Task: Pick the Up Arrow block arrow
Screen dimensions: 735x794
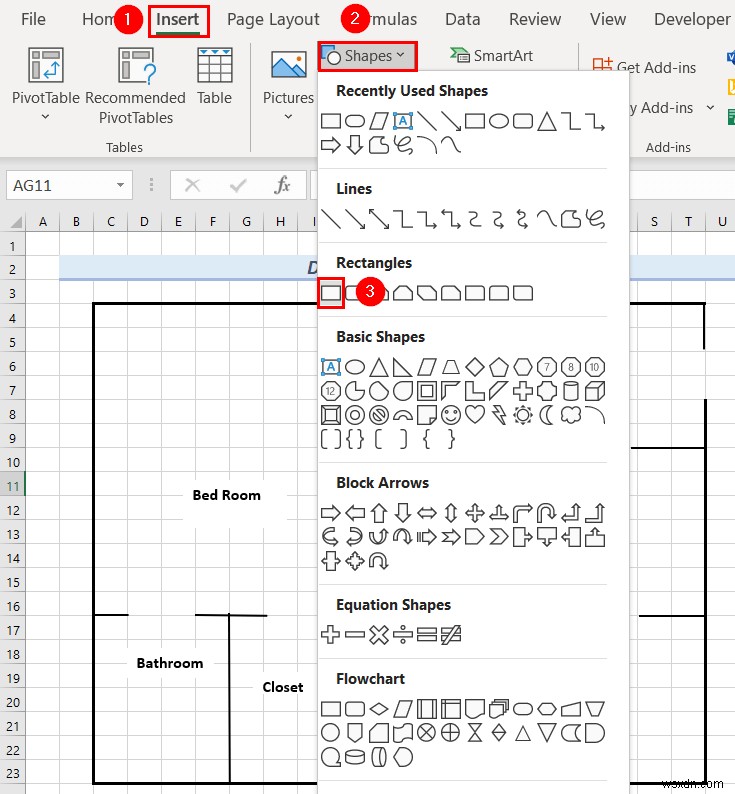Action: point(379,513)
